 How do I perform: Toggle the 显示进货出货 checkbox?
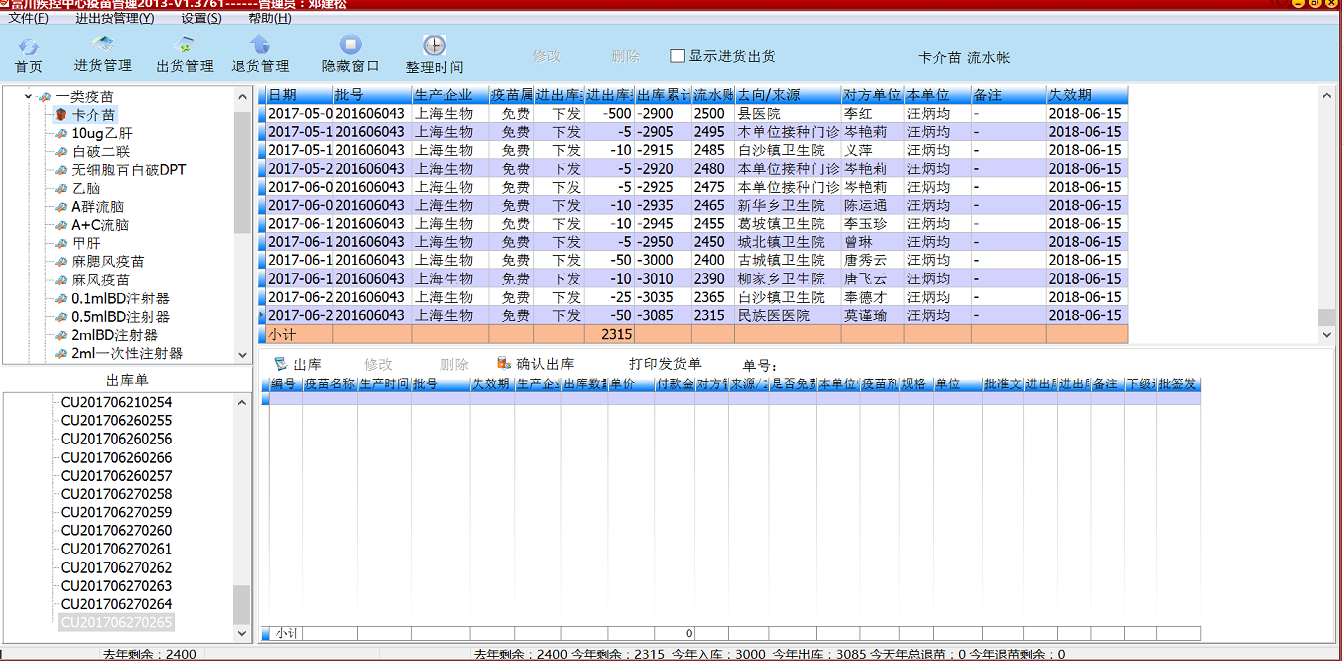coord(677,56)
